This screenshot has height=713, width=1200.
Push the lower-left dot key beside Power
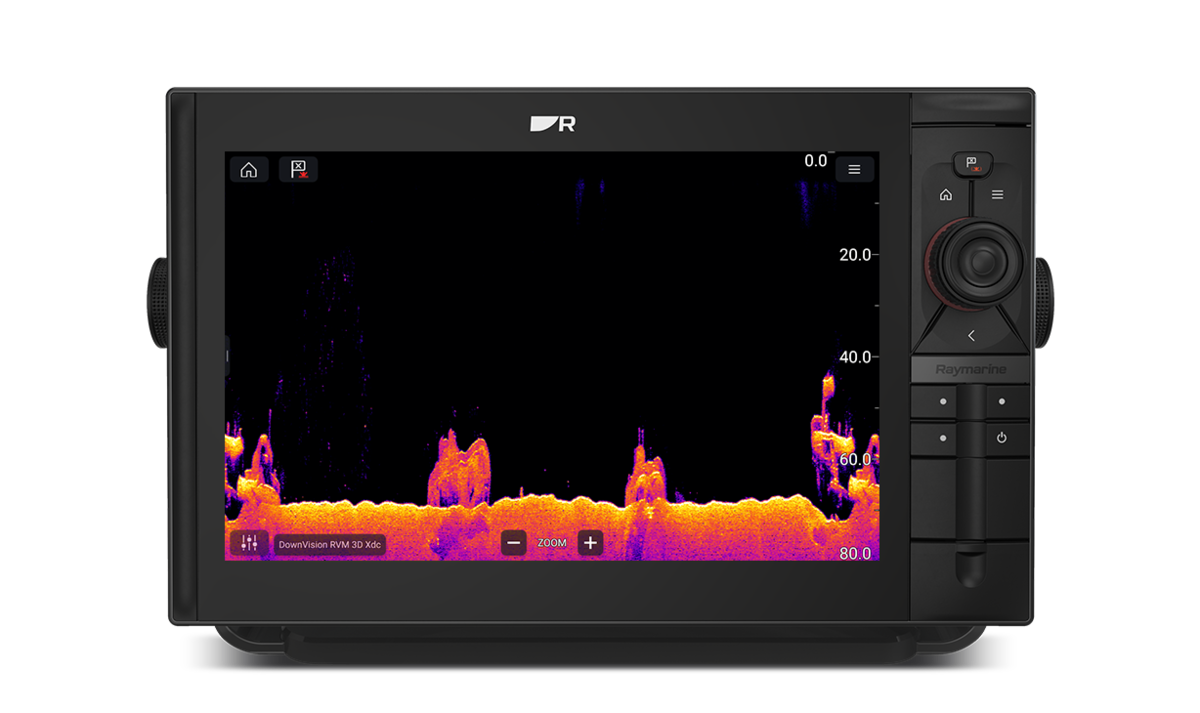943,438
